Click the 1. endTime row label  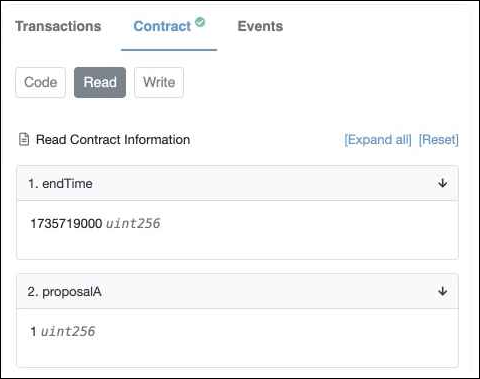60,184
